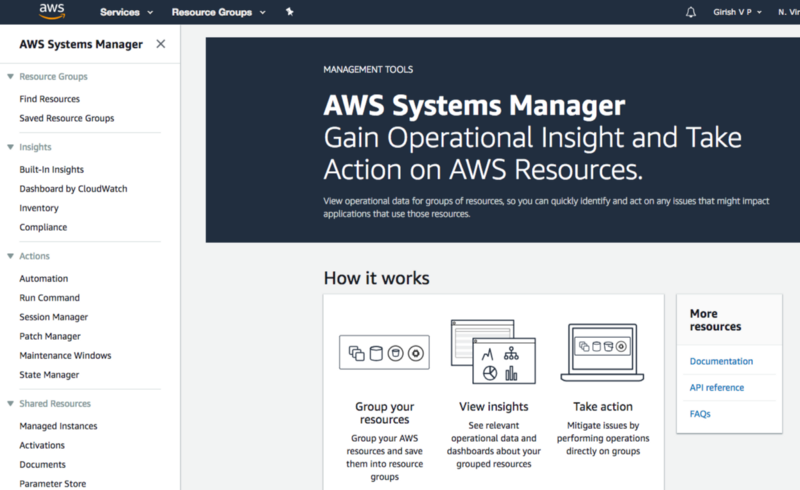Collapse the Resource Groups sidebar section
800x490 pixels.
[10, 77]
